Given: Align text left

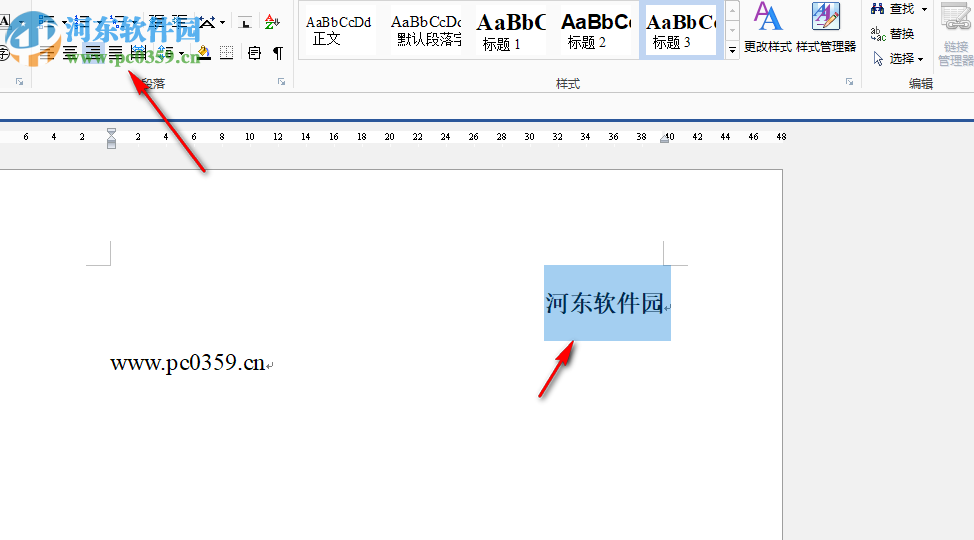Looking at the screenshot, I should coord(47,53).
